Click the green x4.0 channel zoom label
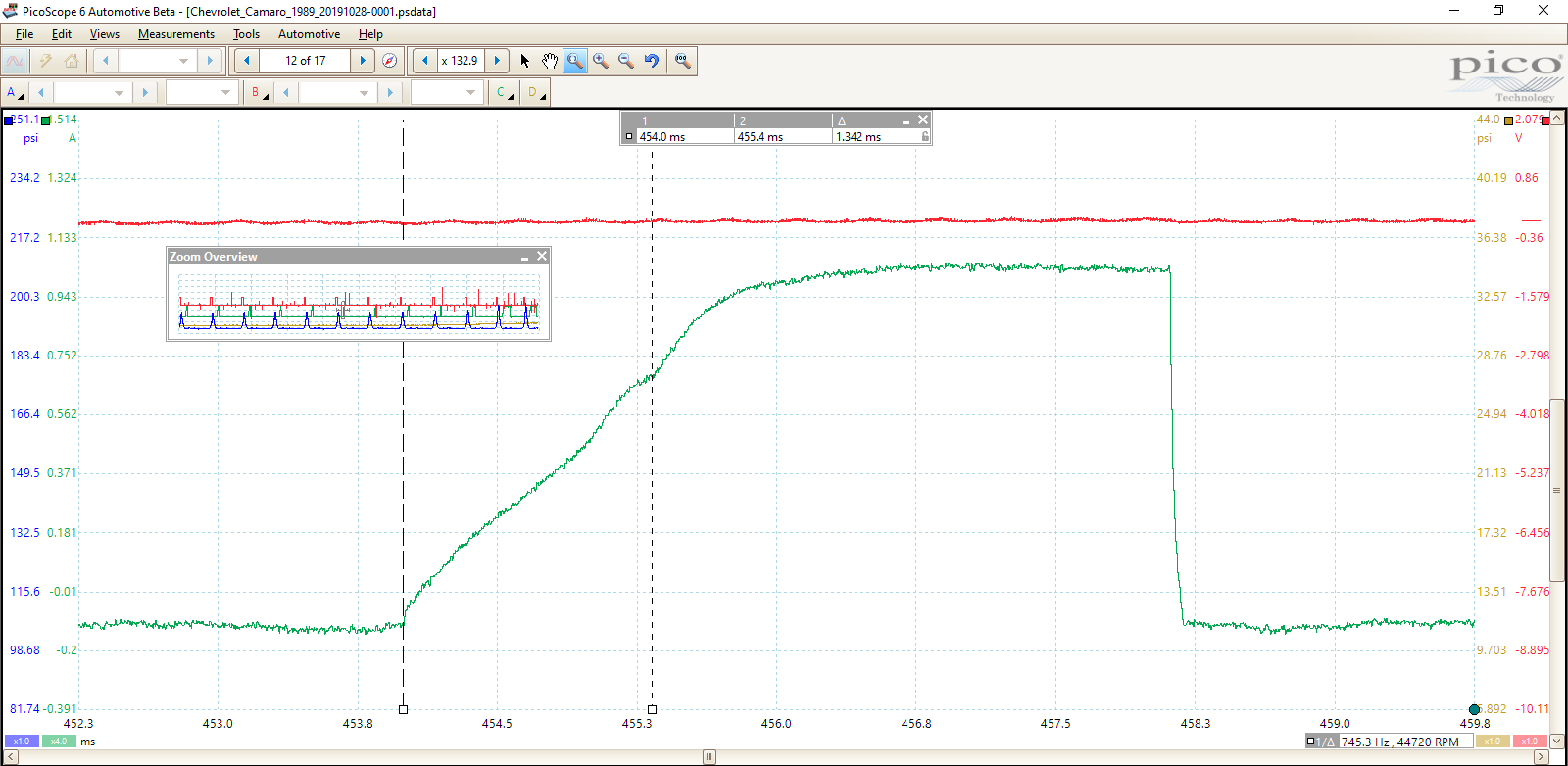This screenshot has height=766, width=1568. click(x=59, y=742)
